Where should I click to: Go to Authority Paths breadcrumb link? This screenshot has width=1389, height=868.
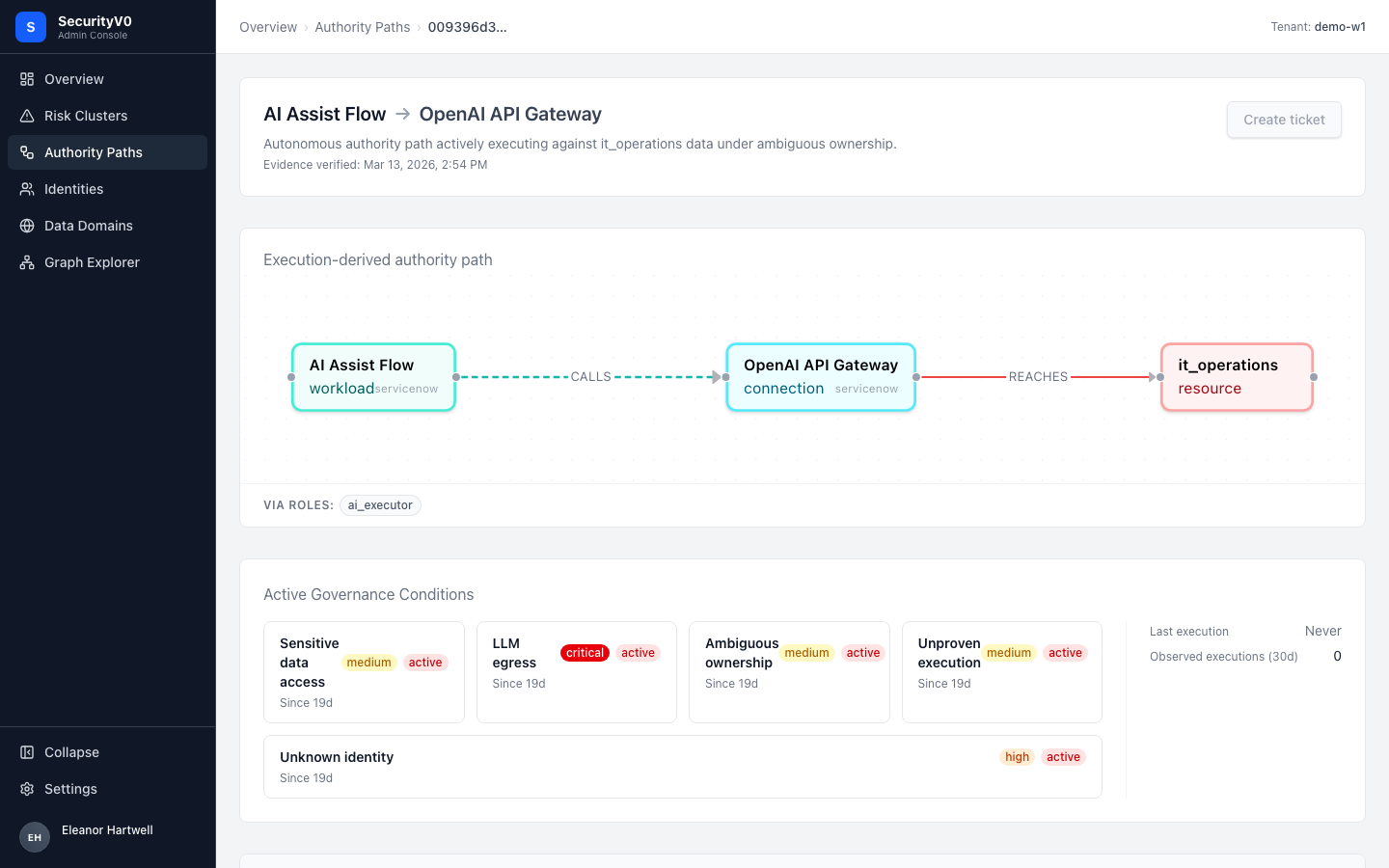(x=362, y=27)
